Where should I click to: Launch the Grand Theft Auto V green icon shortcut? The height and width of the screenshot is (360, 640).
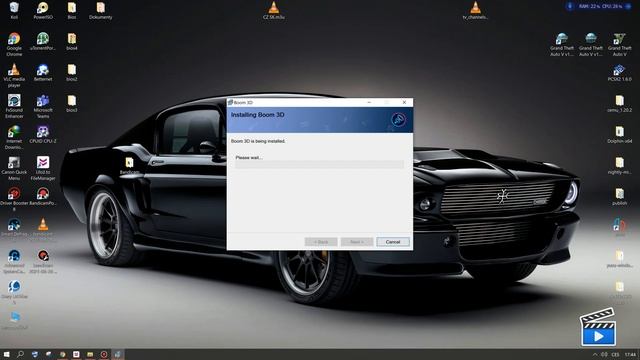pos(620,44)
